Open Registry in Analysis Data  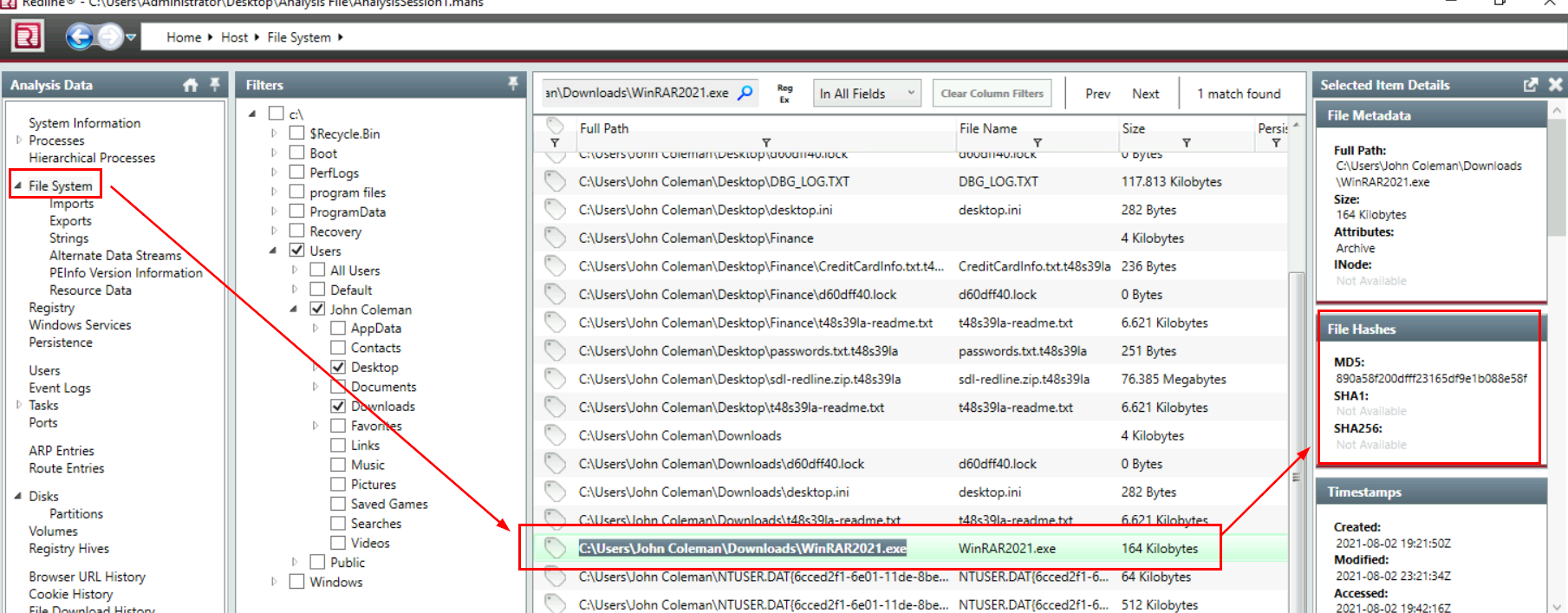pos(51,308)
